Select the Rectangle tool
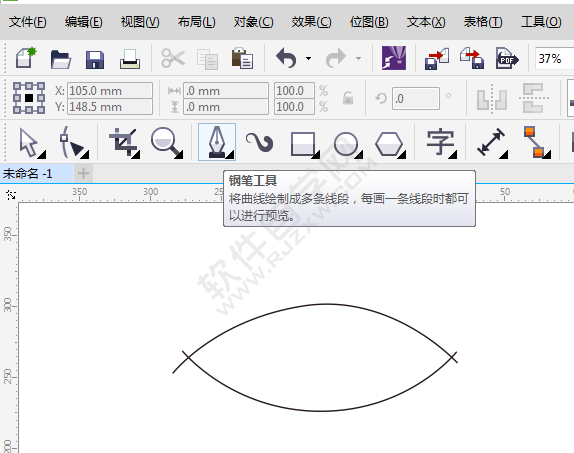The height and width of the screenshot is (453, 574). [x=303, y=144]
